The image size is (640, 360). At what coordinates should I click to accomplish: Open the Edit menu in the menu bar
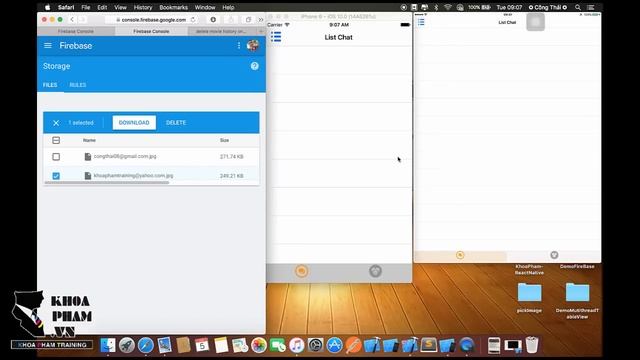click(x=102, y=7)
